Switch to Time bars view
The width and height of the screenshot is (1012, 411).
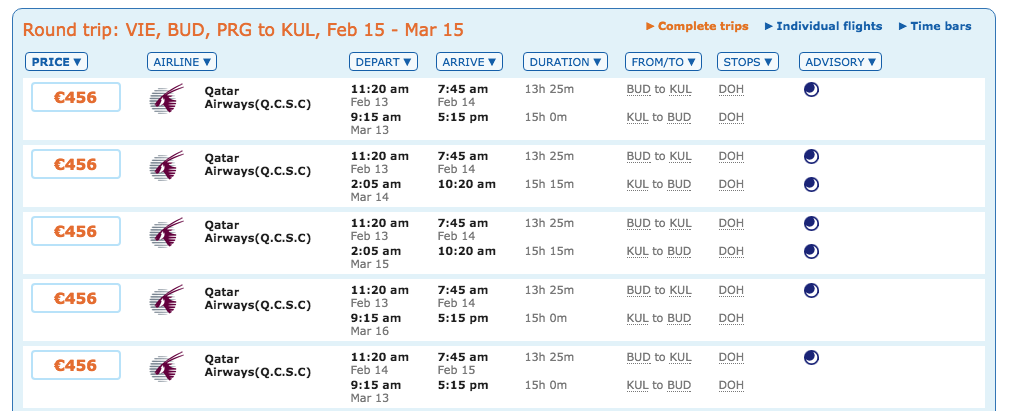[939, 26]
